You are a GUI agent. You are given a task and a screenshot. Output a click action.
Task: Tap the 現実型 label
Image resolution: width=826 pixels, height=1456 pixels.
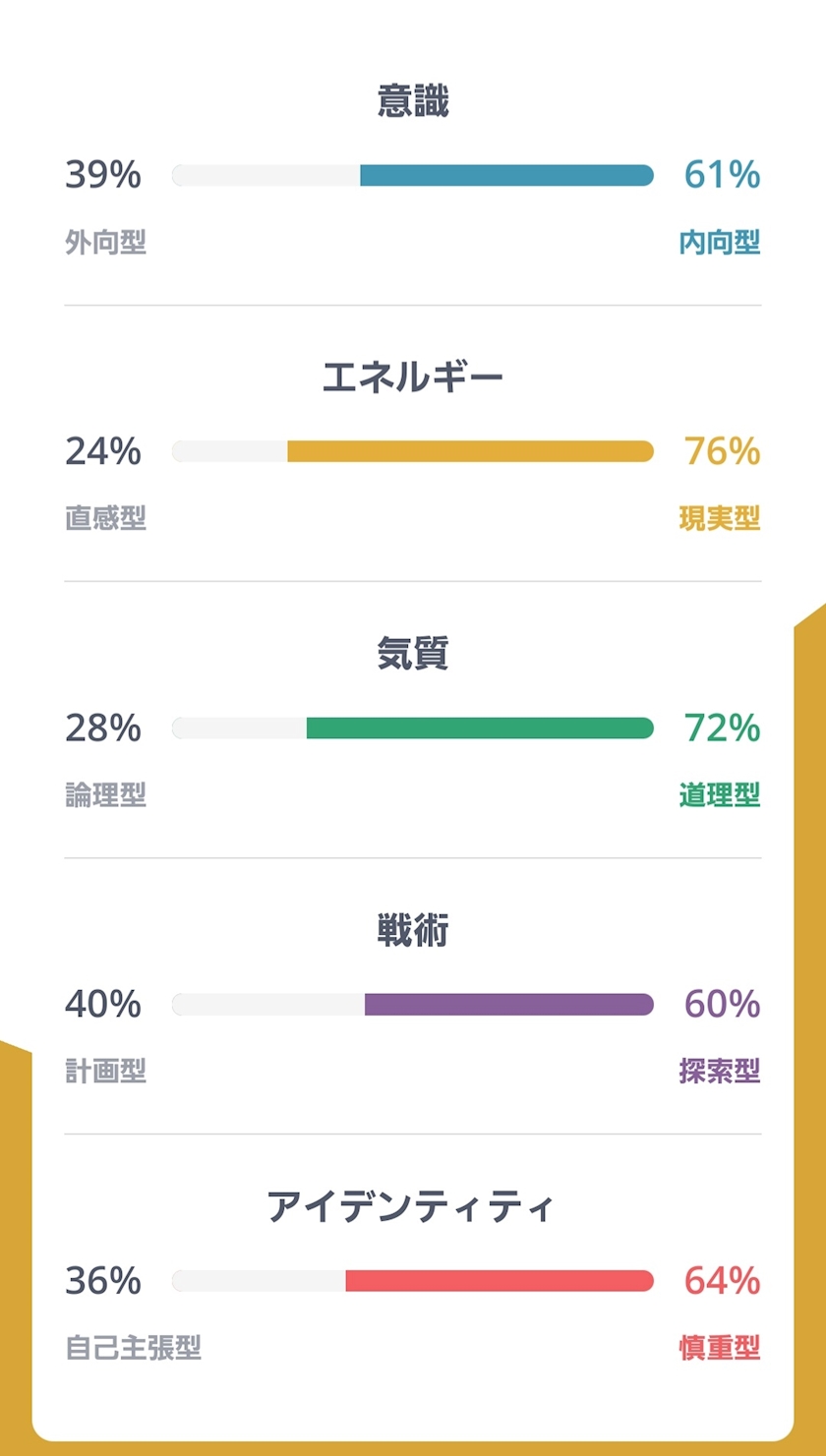pos(720,518)
